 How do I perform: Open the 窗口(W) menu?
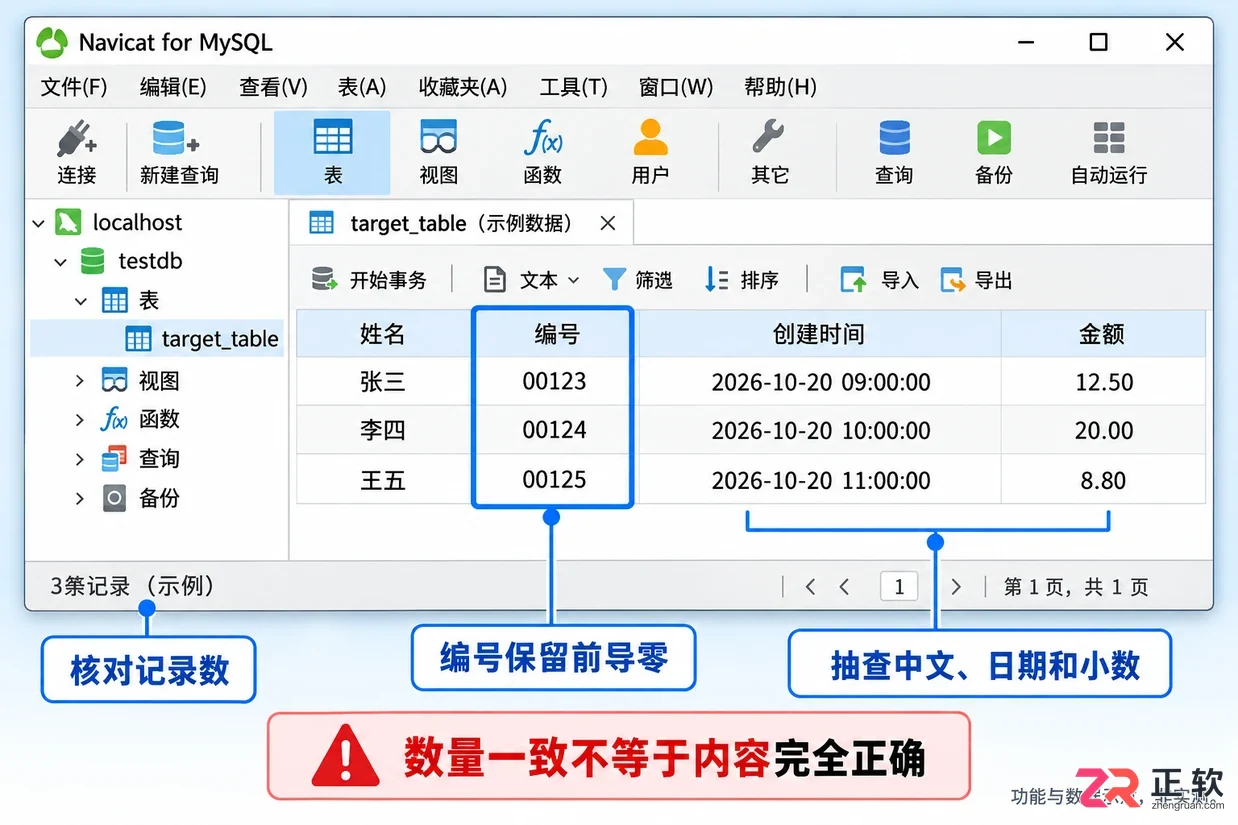(676, 87)
